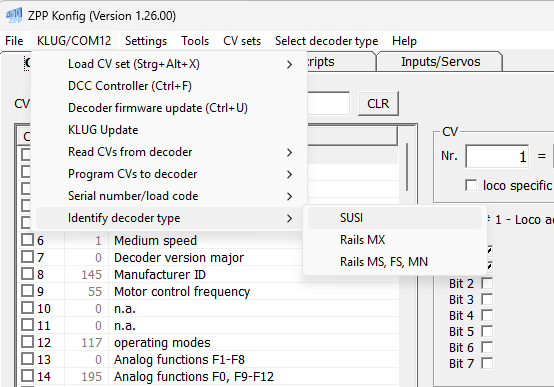554x387 pixels.
Task: Select the Manufacturer ID value 145
Action: tap(92, 275)
